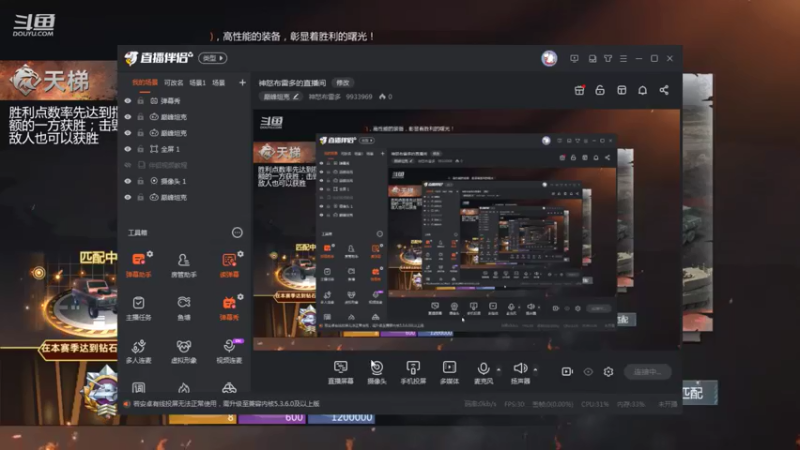This screenshot has height=450, width=800.
Task: Toggle the preview eye beside settings gear
Action: pyautogui.click(x=588, y=371)
